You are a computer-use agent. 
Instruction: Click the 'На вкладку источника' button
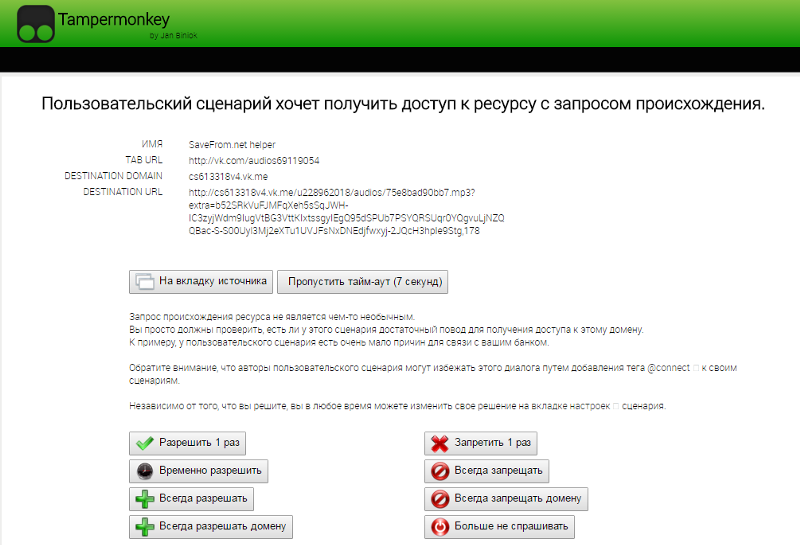(201, 282)
